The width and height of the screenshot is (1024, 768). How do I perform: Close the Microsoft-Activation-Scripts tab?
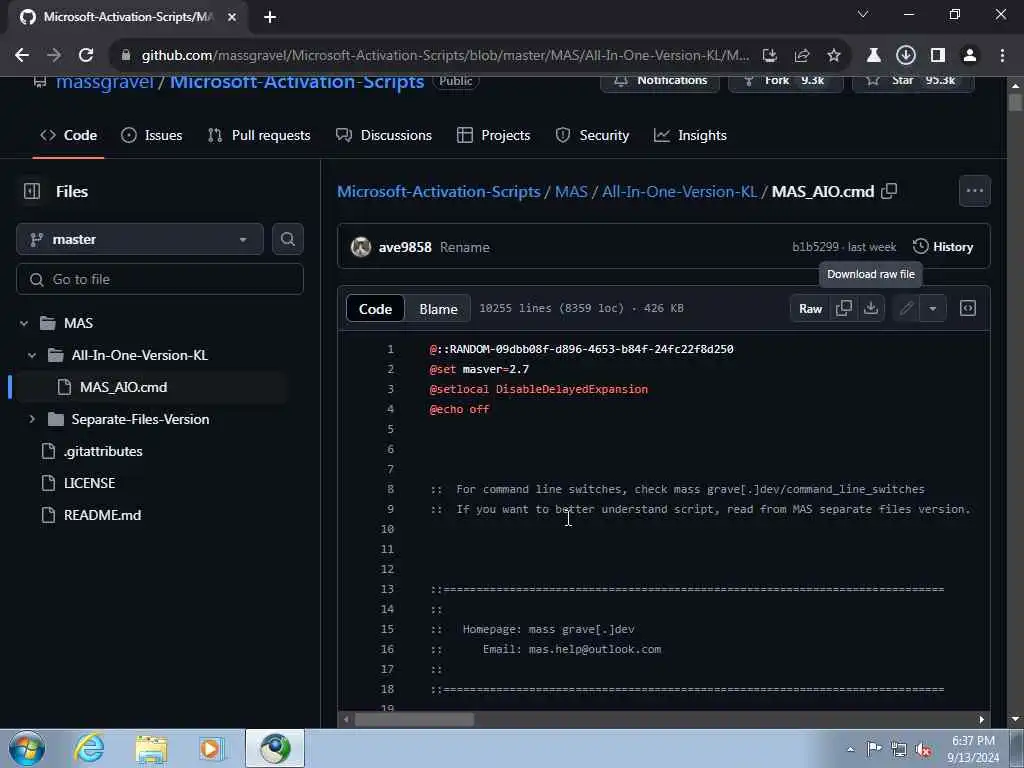tap(231, 17)
